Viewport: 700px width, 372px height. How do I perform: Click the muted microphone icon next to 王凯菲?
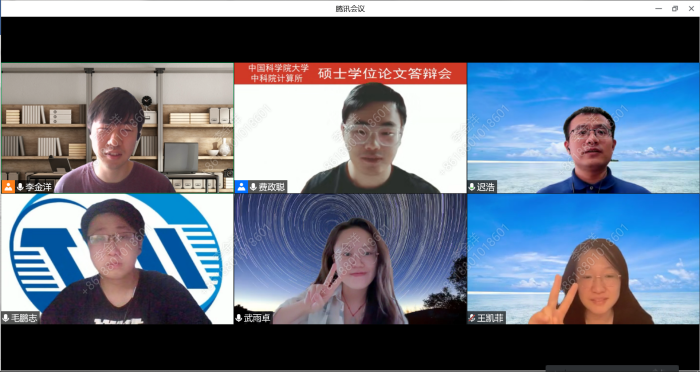point(472,318)
